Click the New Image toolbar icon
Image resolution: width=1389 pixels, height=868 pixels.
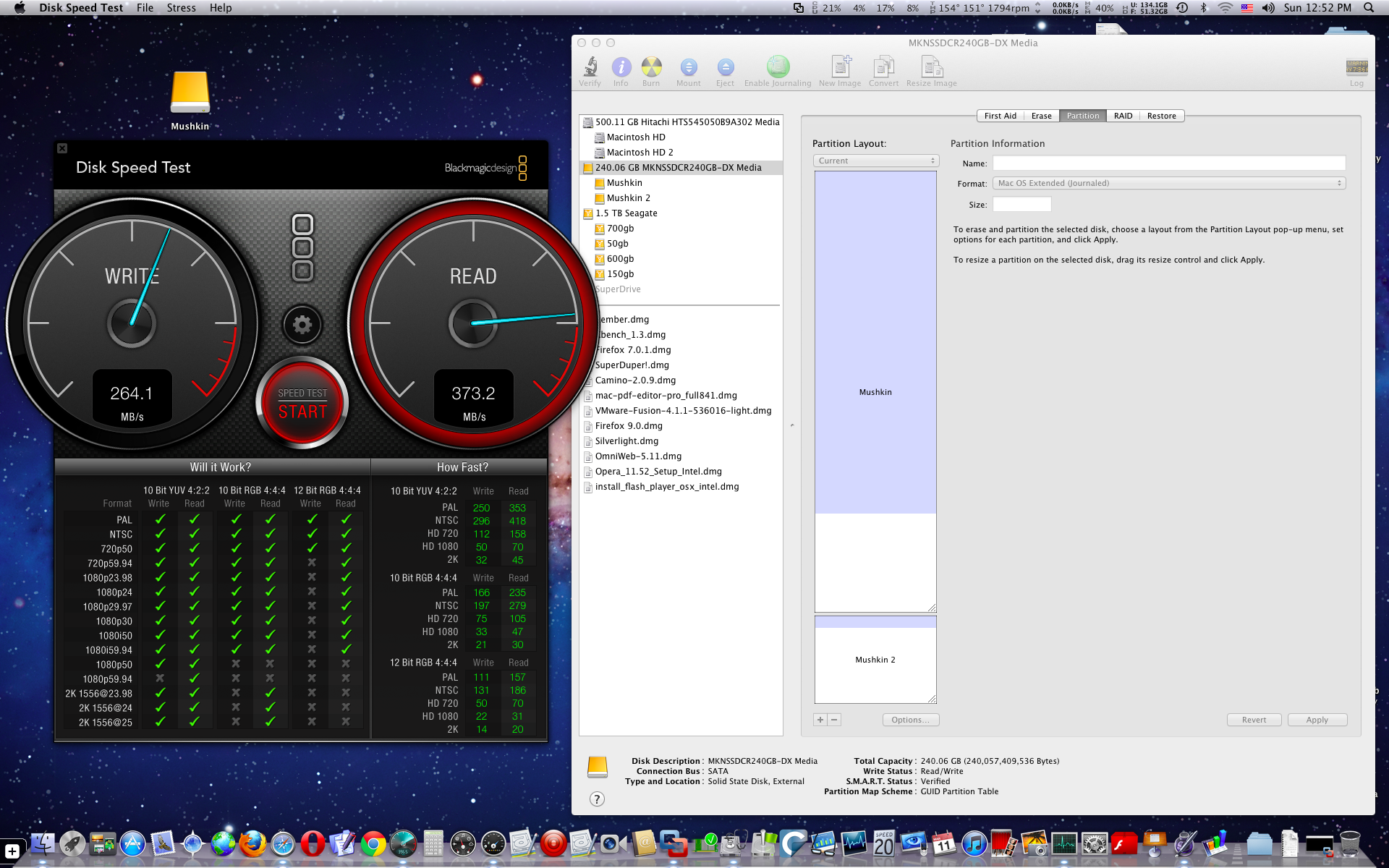coord(840,68)
